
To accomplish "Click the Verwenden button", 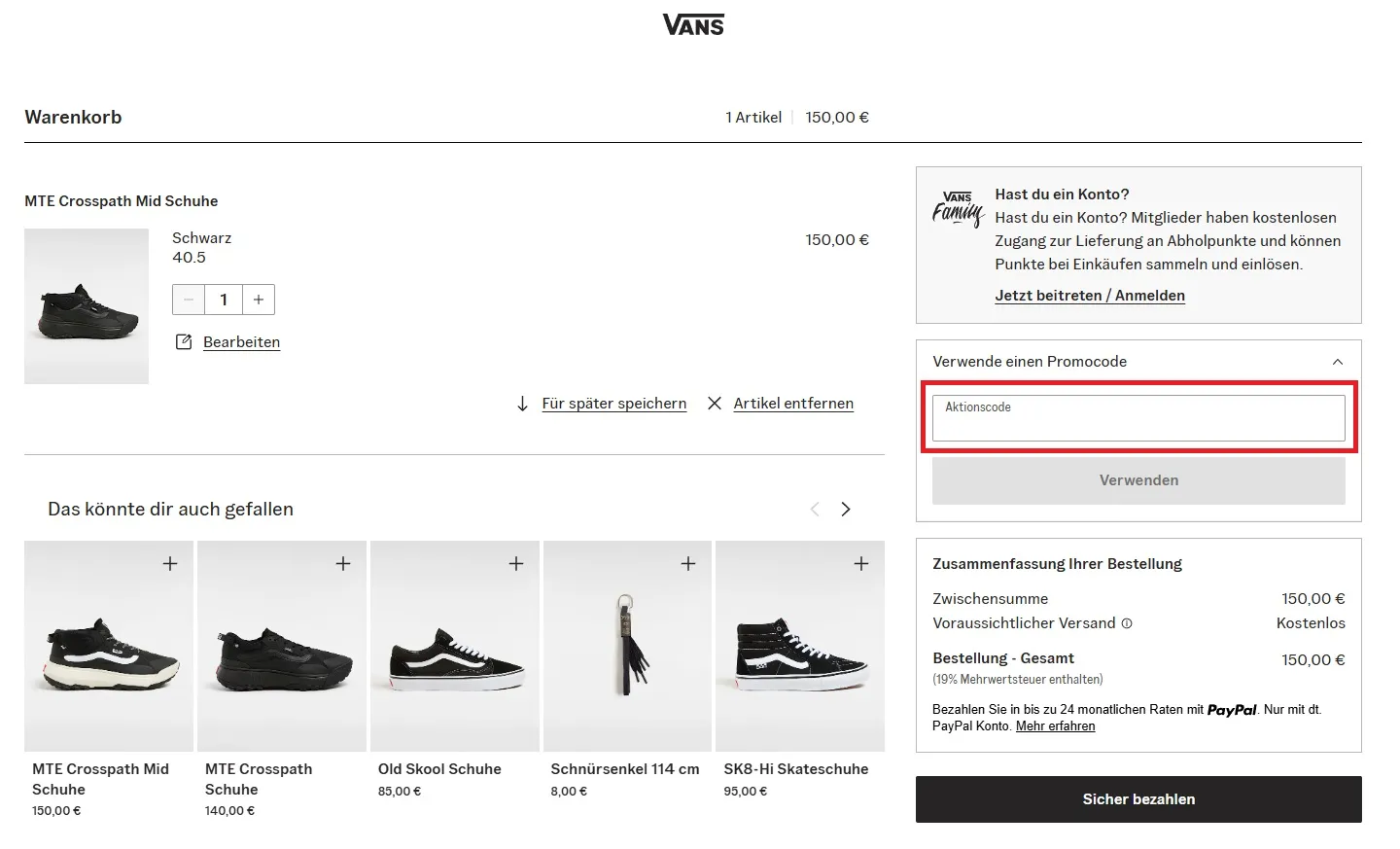I will (1138, 479).
